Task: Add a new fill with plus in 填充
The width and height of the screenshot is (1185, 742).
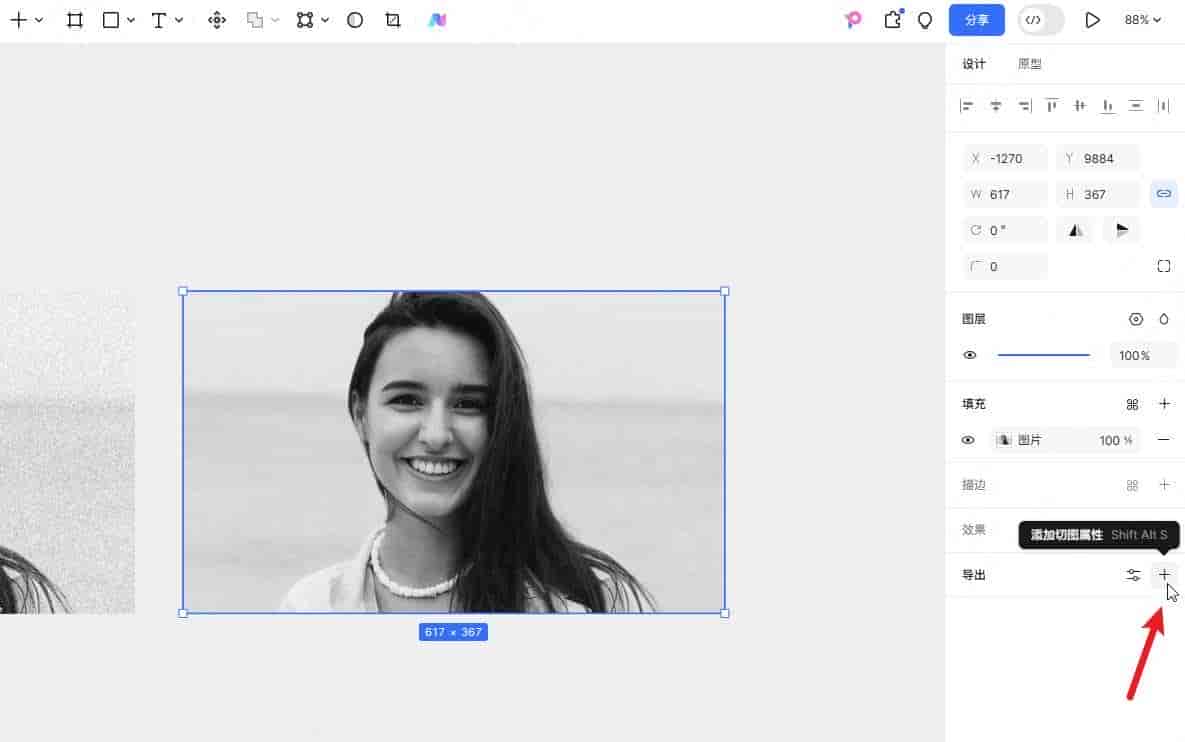Action: (1164, 404)
